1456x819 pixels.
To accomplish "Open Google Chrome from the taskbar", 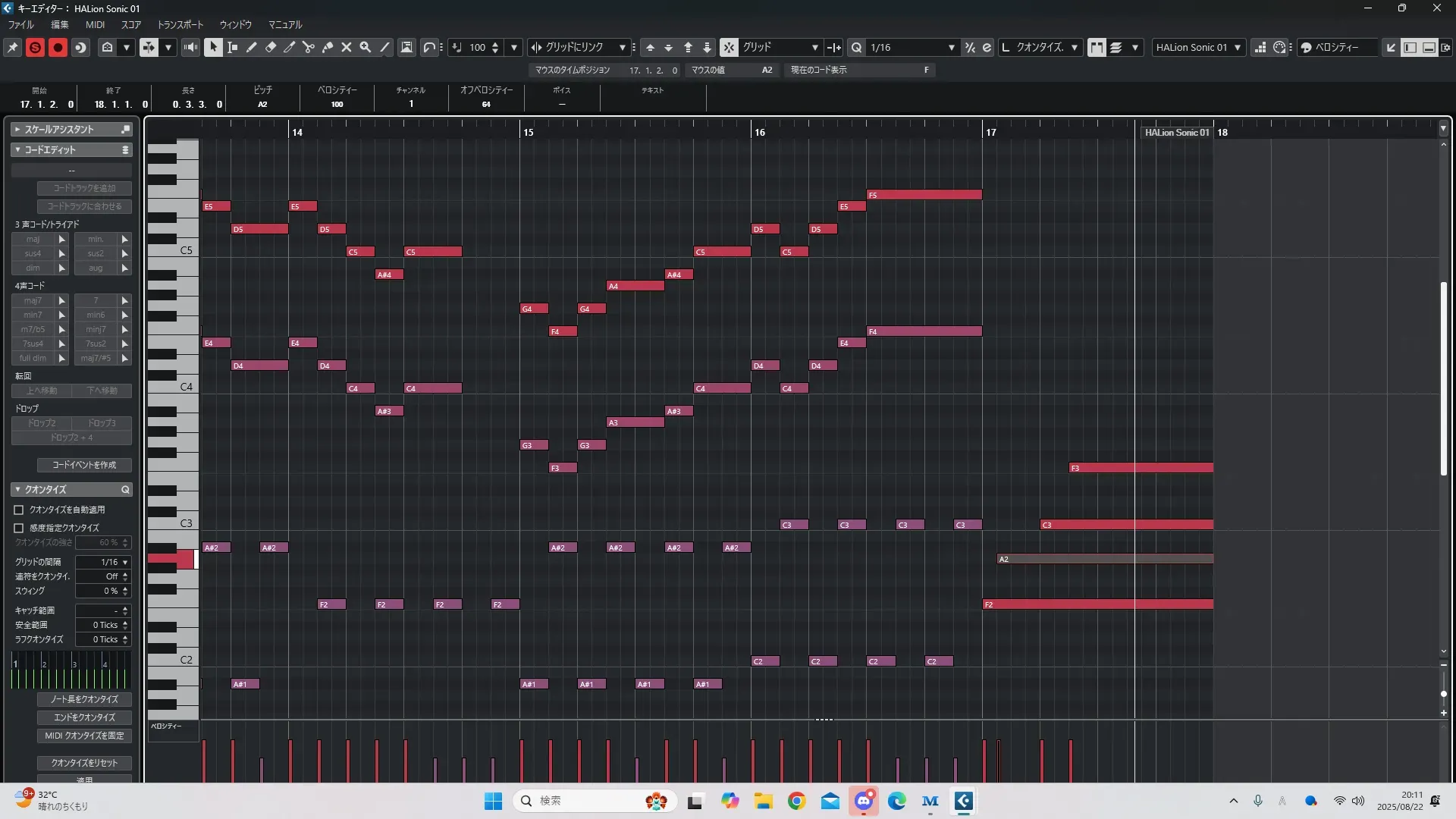I will (796, 801).
